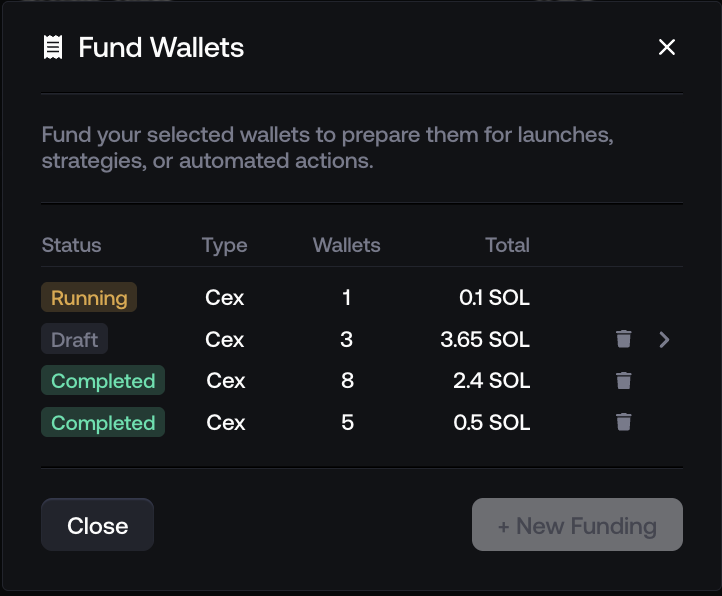Image resolution: width=722 pixels, height=596 pixels.
Task: Select the Completed badge for 8 wallets
Action: (103, 381)
